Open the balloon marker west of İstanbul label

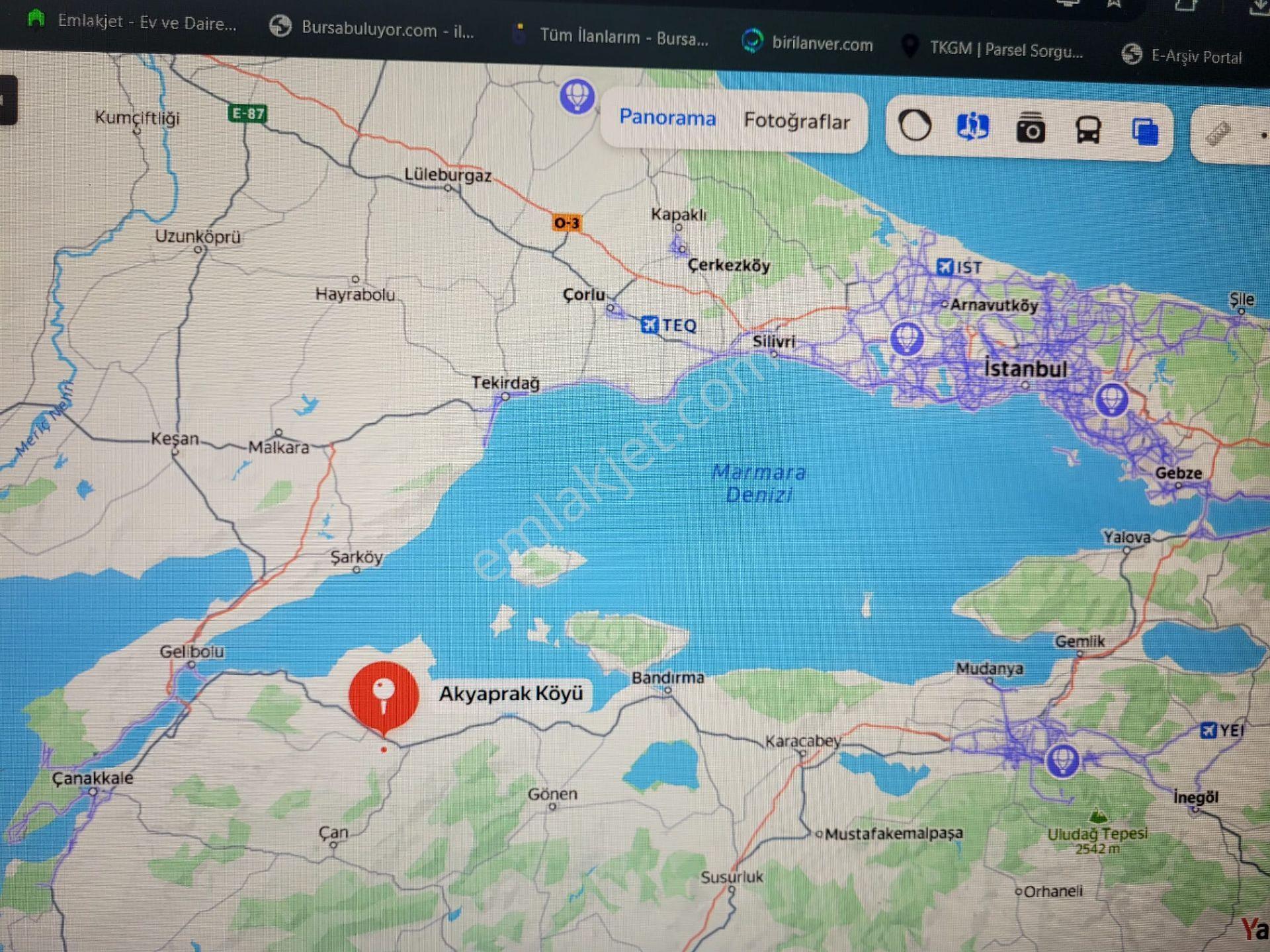click(x=906, y=338)
